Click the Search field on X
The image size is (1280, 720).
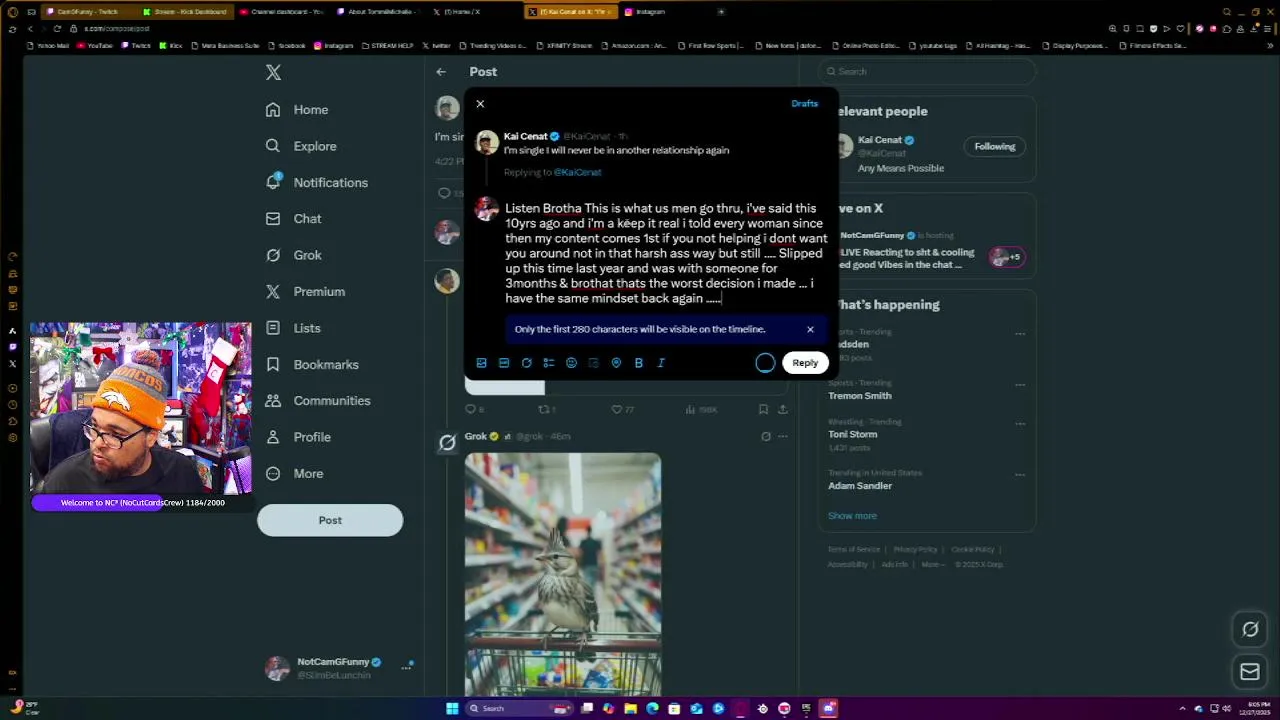(x=926, y=72)
